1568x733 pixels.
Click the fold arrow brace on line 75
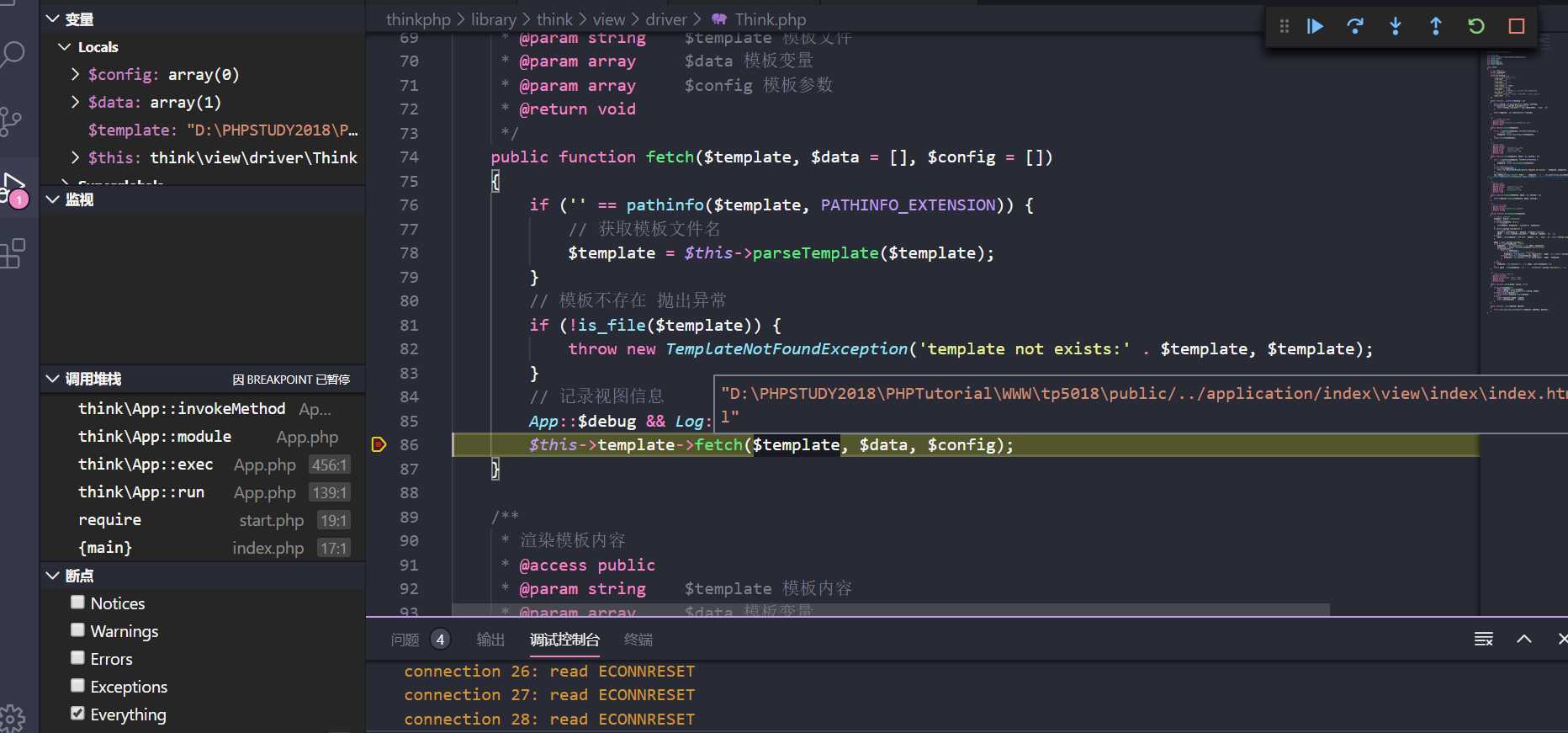[x=495, y=181]
